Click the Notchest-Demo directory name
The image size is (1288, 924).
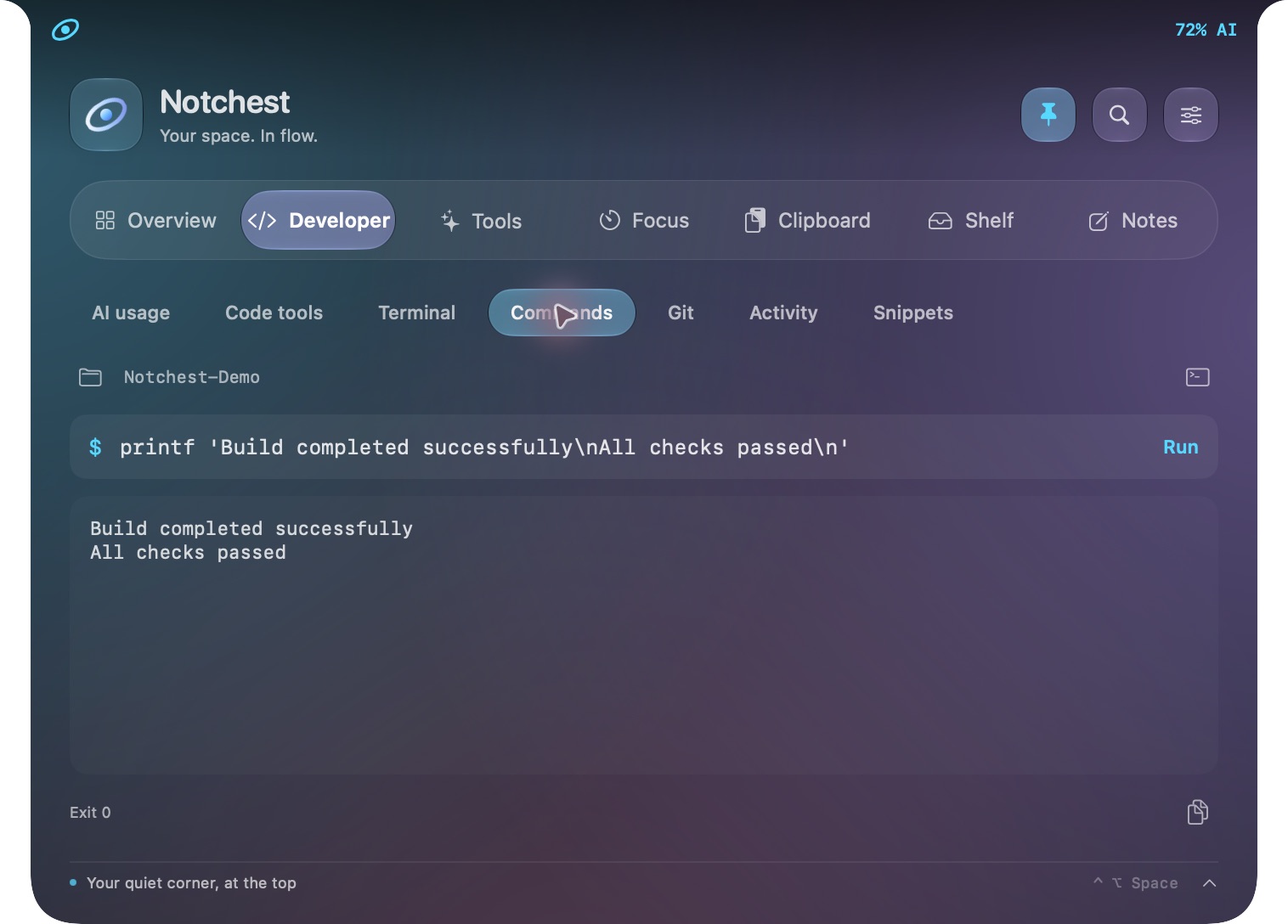[192, 377]
